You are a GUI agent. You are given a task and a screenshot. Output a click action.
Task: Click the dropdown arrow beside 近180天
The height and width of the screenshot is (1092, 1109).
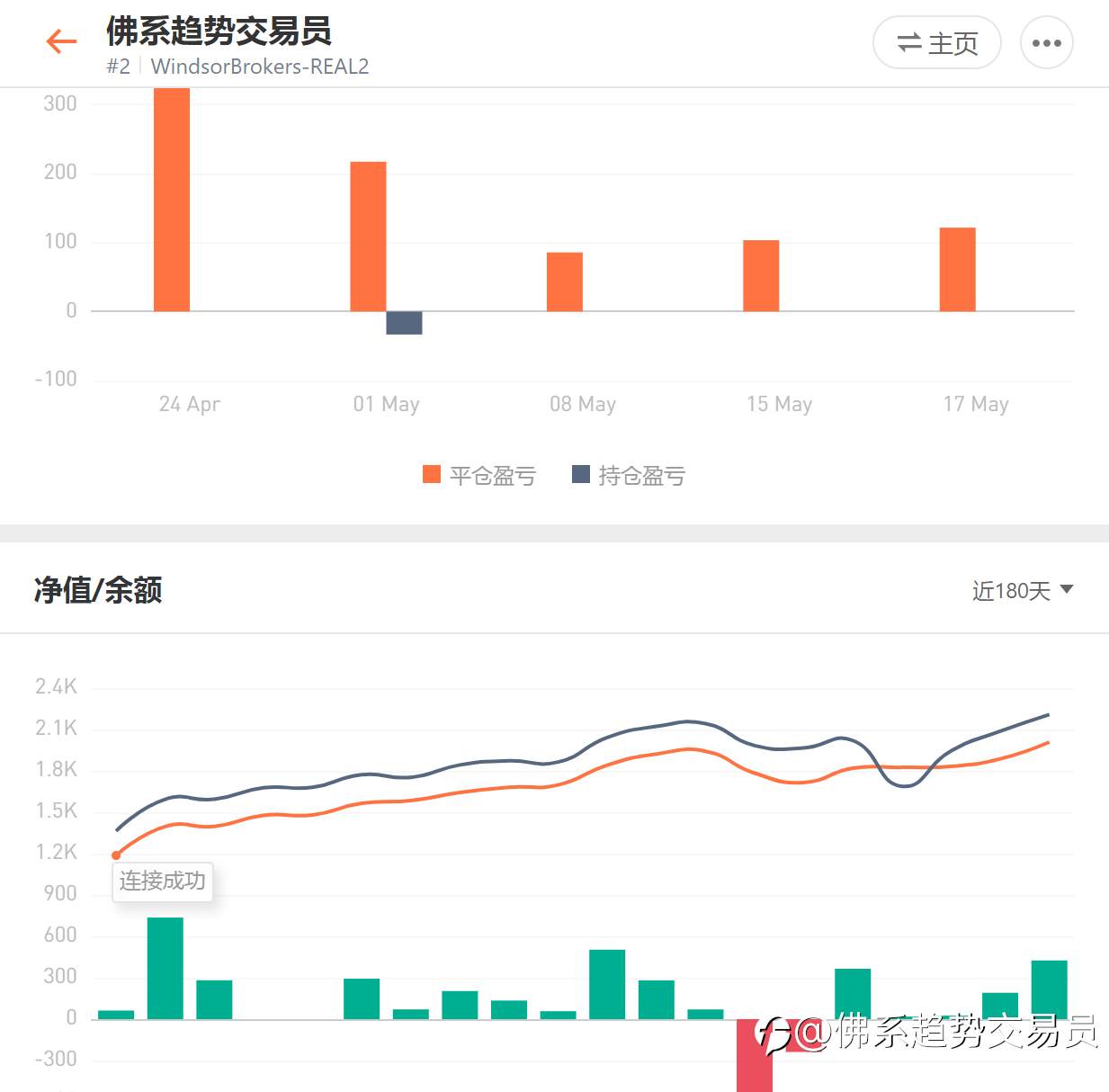click(1067, 589)
